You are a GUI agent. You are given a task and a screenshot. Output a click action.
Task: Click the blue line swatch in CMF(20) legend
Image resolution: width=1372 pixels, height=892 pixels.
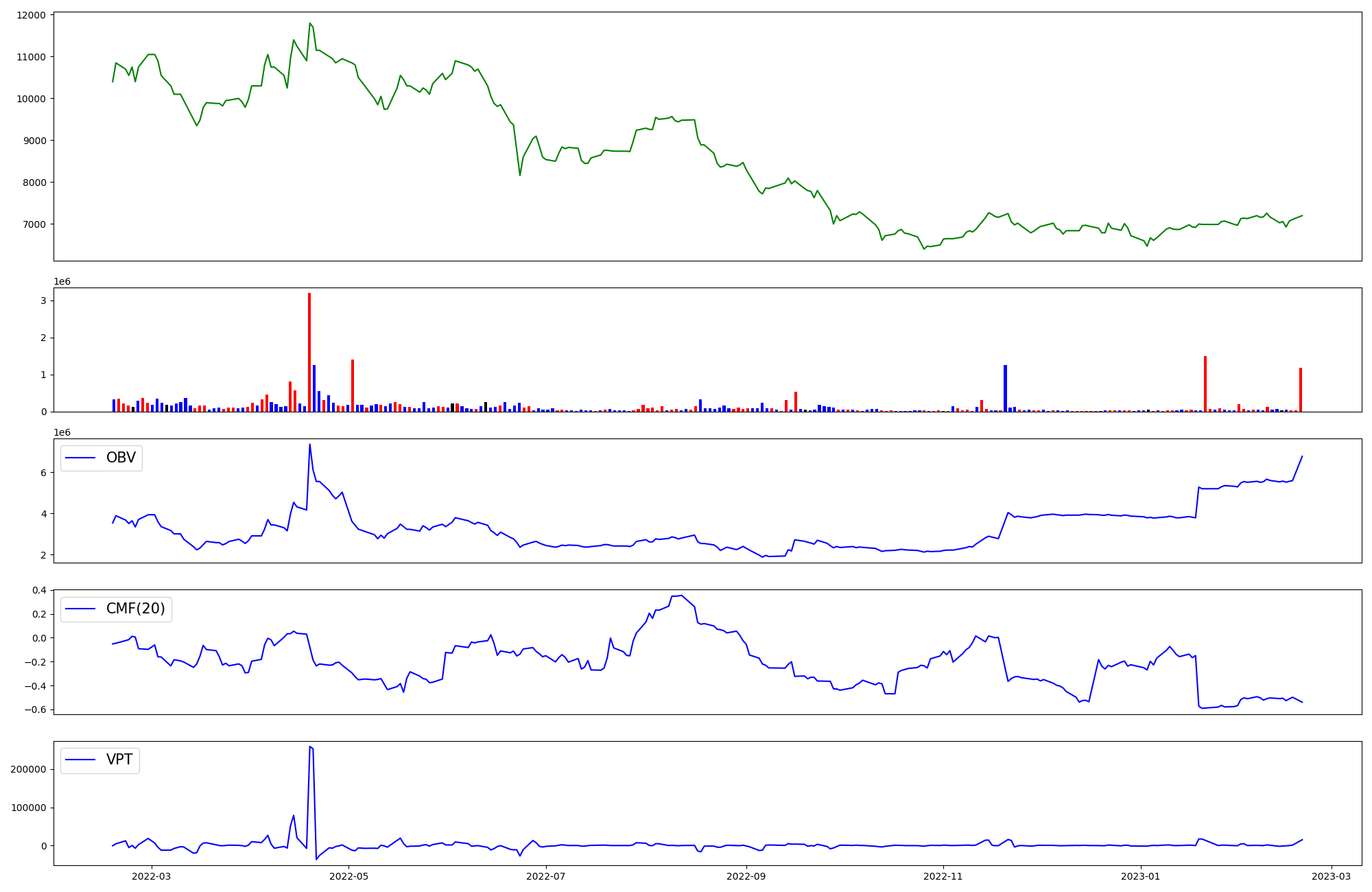[x=80, y=609]
